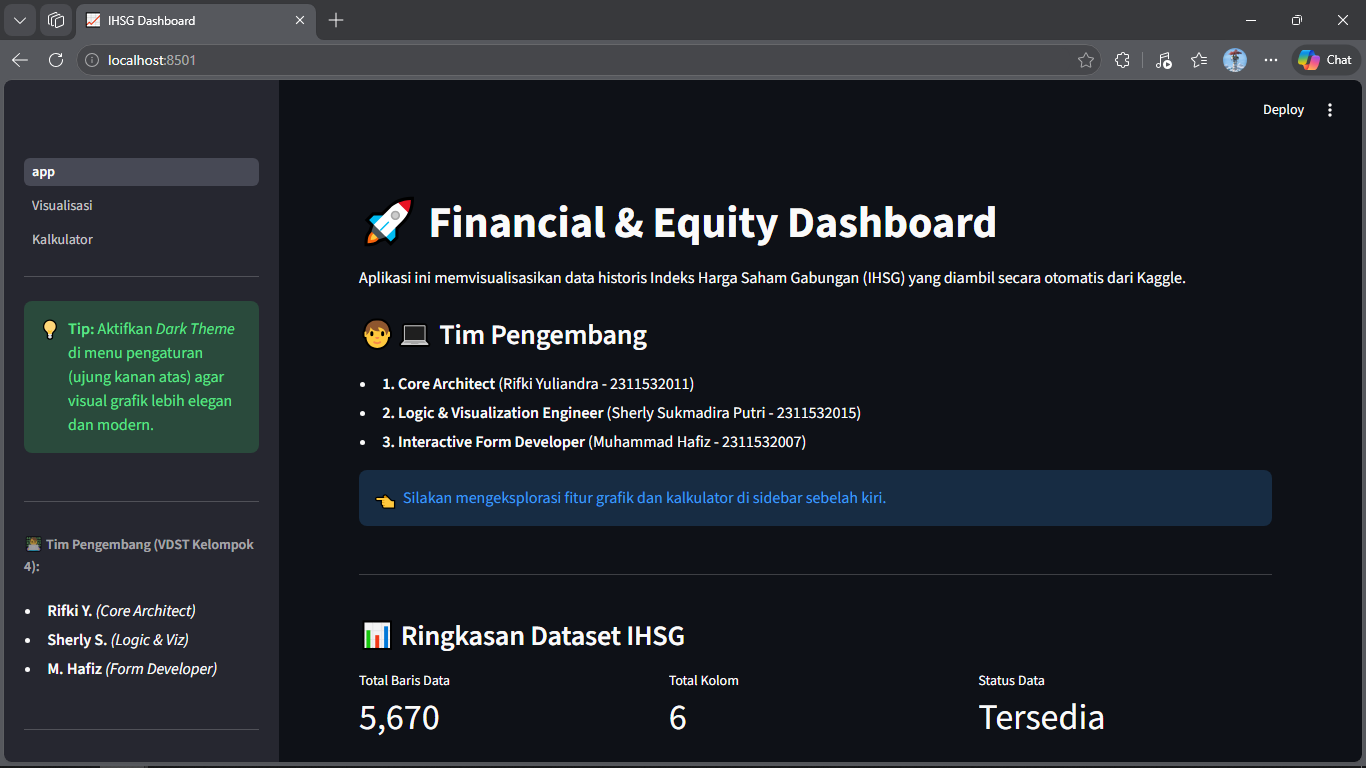Select the Interactive Form Developer item
This screenshot has width=1366, height=768.
594,442
